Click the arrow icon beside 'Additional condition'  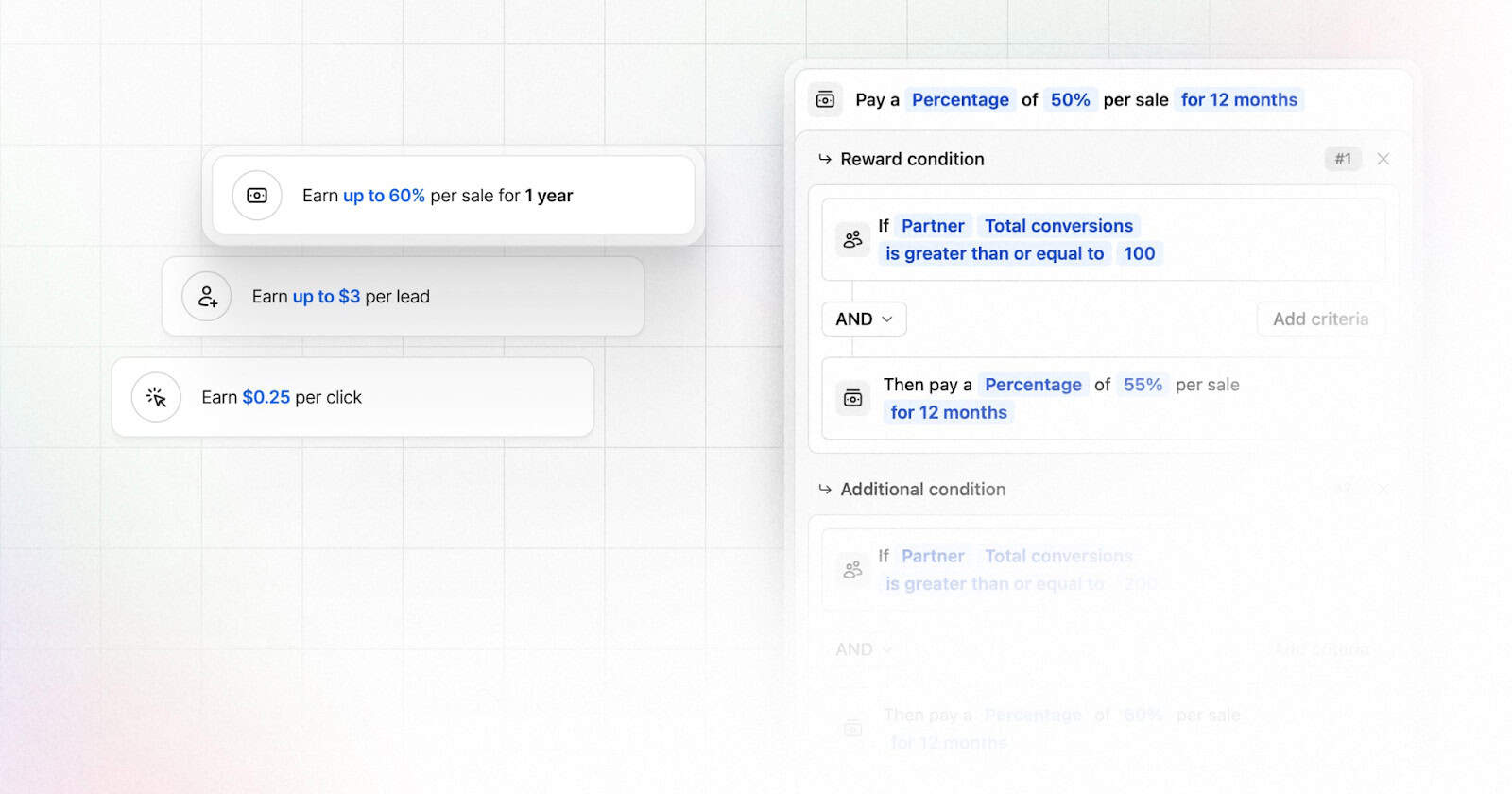point(825,490)
